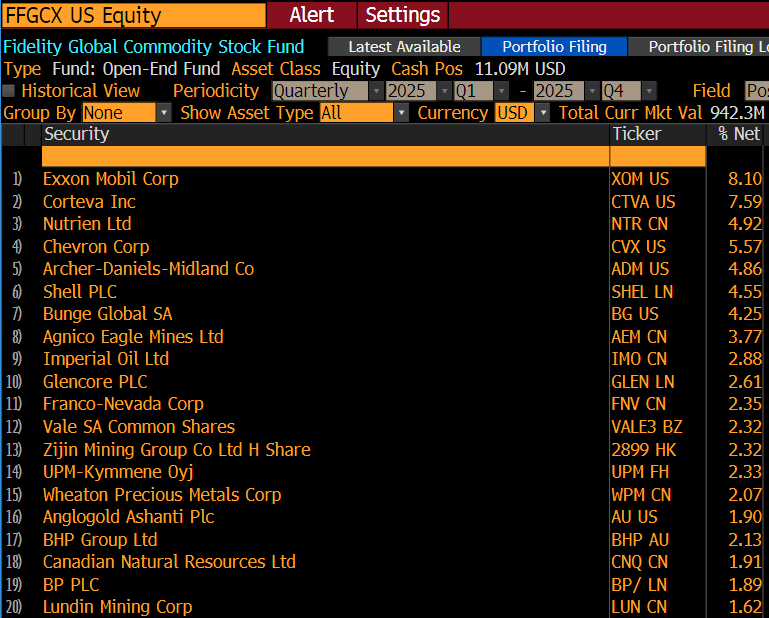Select BHP Group Ltd holding
This screenshot has height=618, width=769.
tap(100, 540)
